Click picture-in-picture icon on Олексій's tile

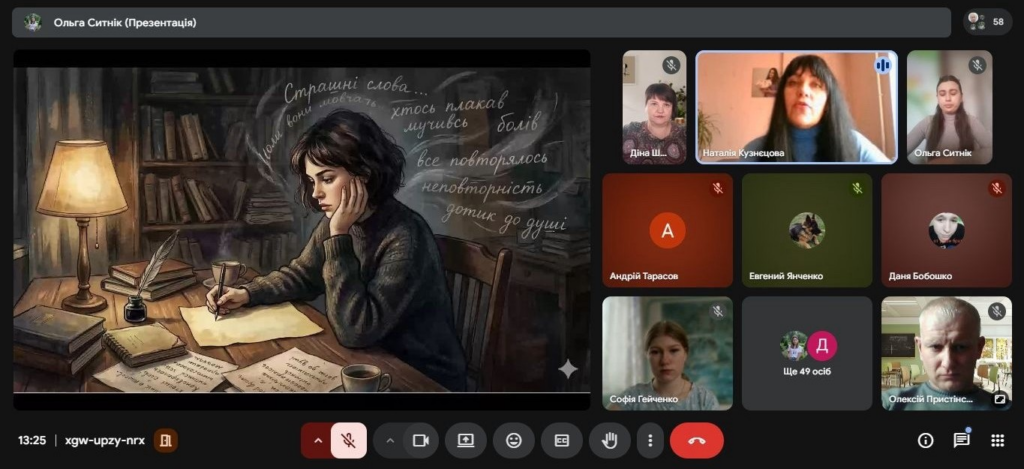999,398
